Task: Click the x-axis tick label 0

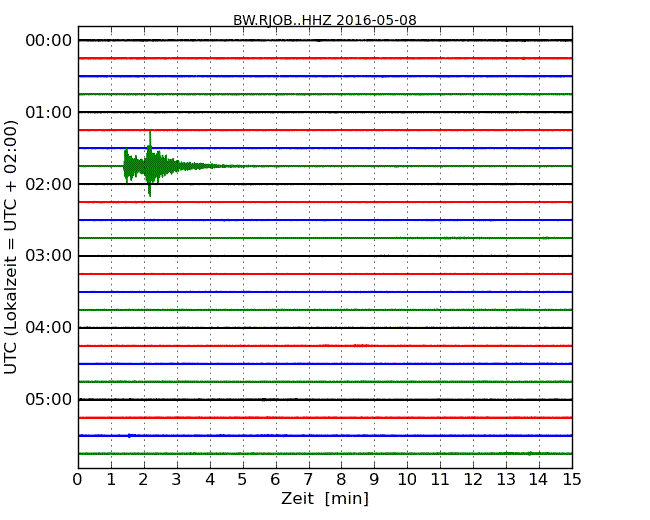Action: 78,480
